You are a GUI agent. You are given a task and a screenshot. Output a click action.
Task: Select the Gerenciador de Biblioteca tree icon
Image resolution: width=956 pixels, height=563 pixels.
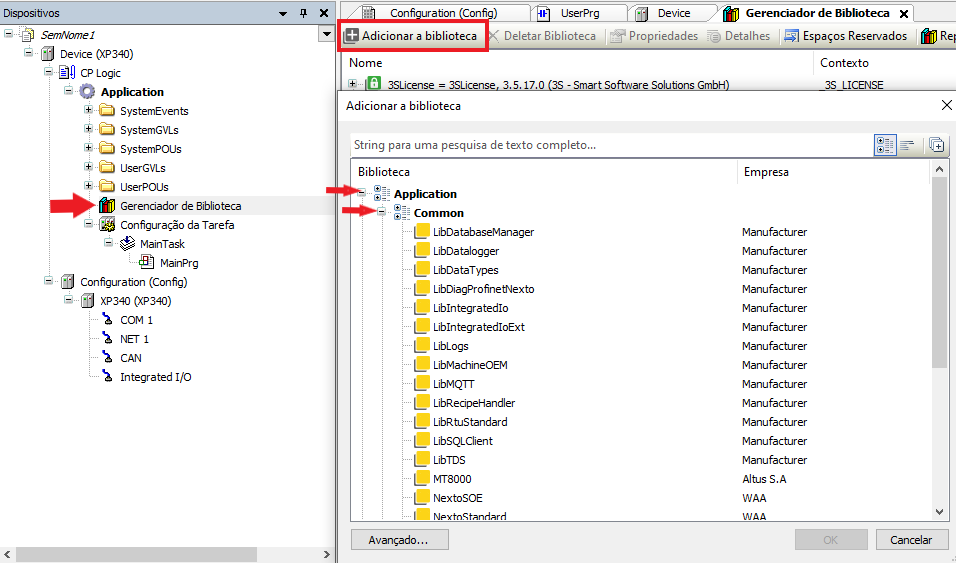click(107, 206)
